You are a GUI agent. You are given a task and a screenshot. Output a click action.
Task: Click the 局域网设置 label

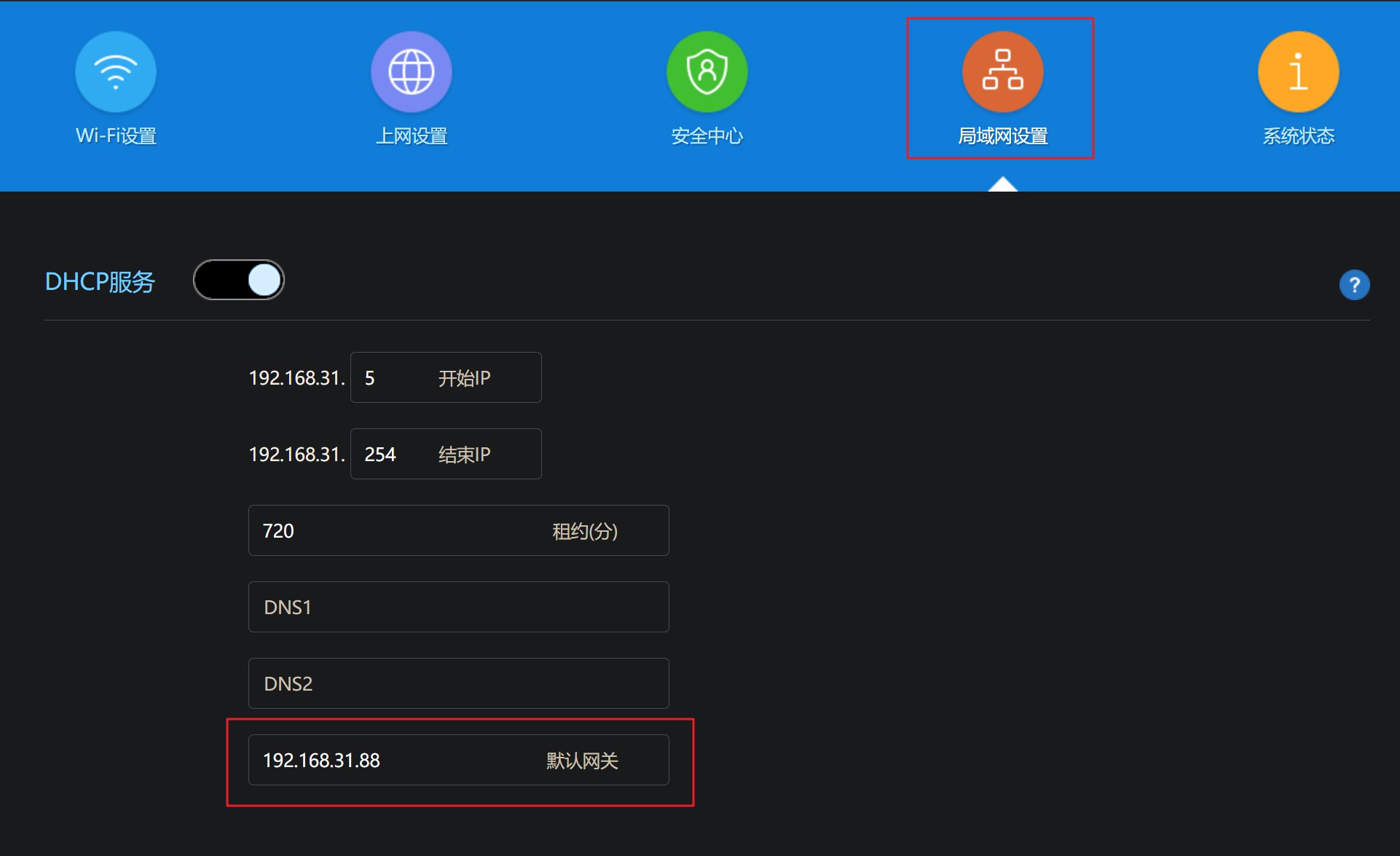tap(1003, 136)
